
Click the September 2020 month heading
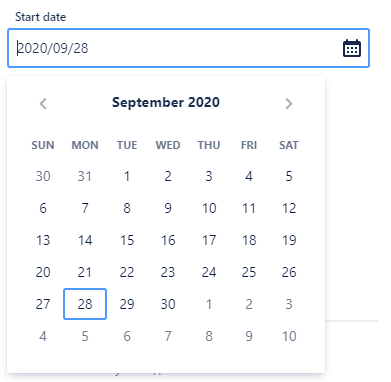tap(166, 102)
